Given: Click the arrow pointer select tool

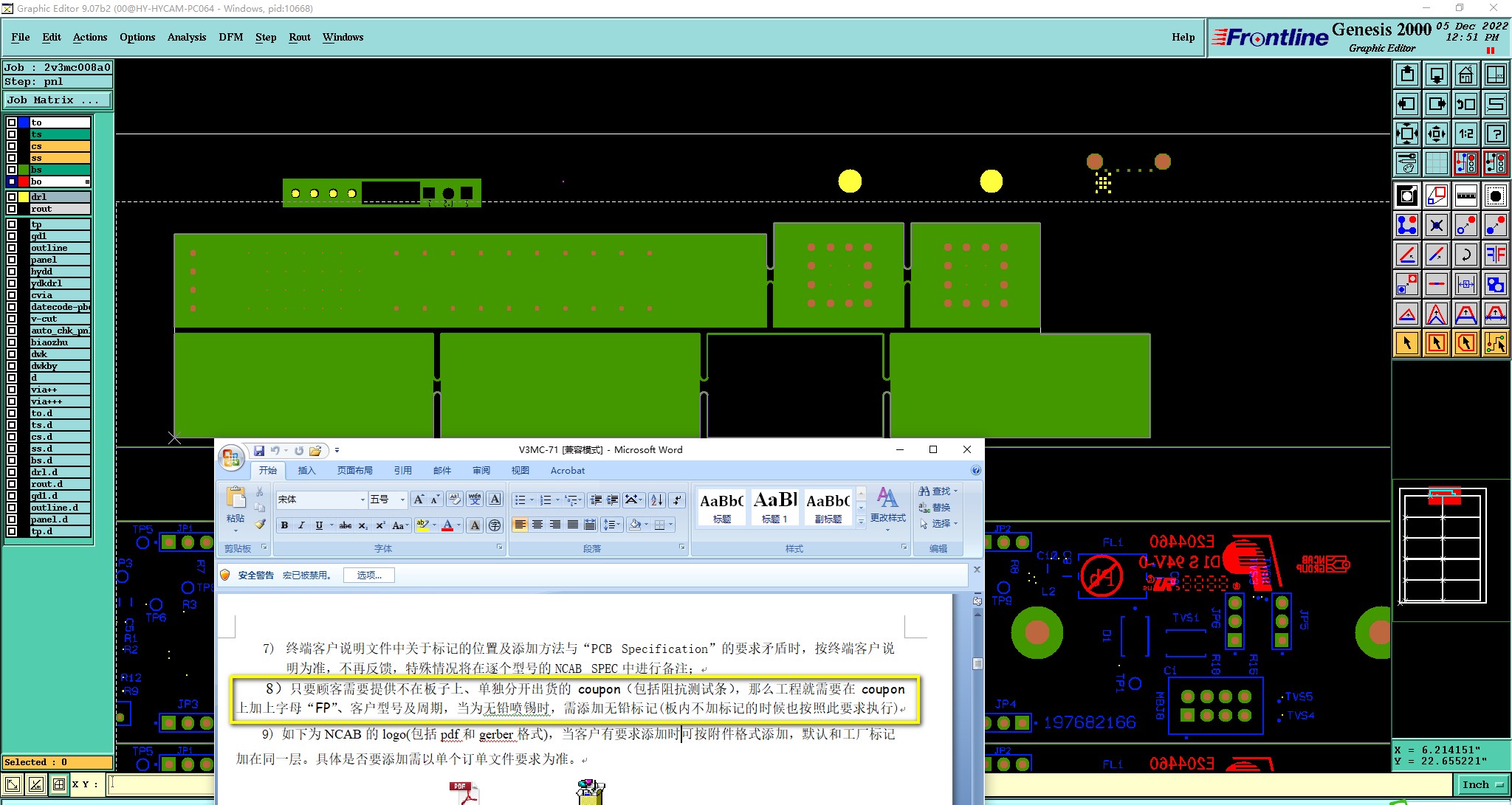Looking at the screenshot, I should (1407, 343).
